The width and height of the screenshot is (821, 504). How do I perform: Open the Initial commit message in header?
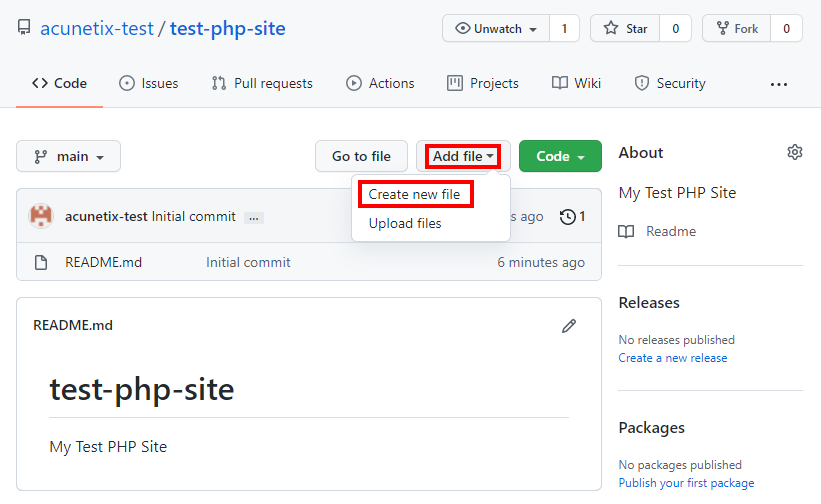(194, 216)
